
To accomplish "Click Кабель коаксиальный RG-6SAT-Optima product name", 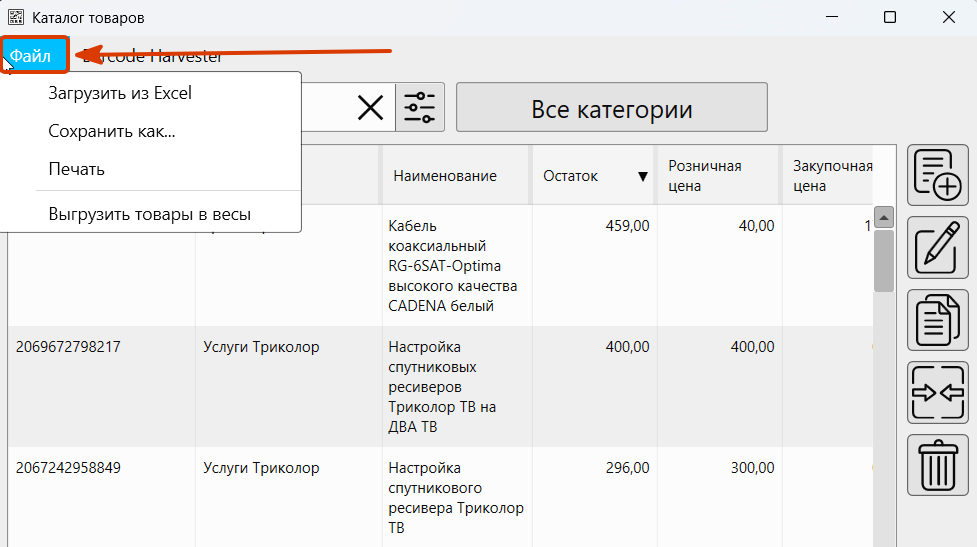I will click(452, 266).
